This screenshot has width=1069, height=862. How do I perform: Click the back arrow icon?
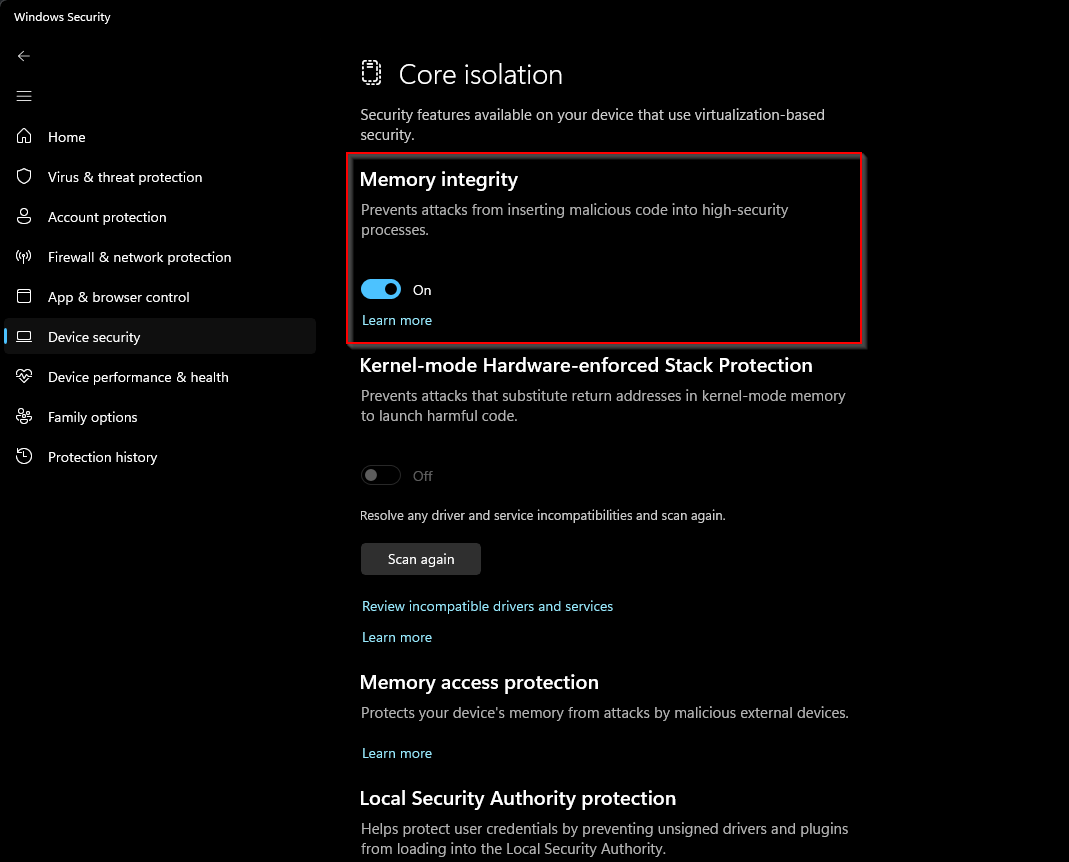24,56
